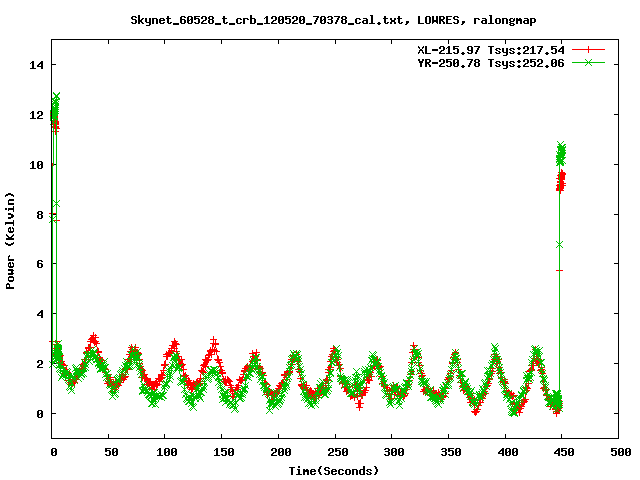
Task: Click x-axis tick label 200
Action: click(281, 452)
